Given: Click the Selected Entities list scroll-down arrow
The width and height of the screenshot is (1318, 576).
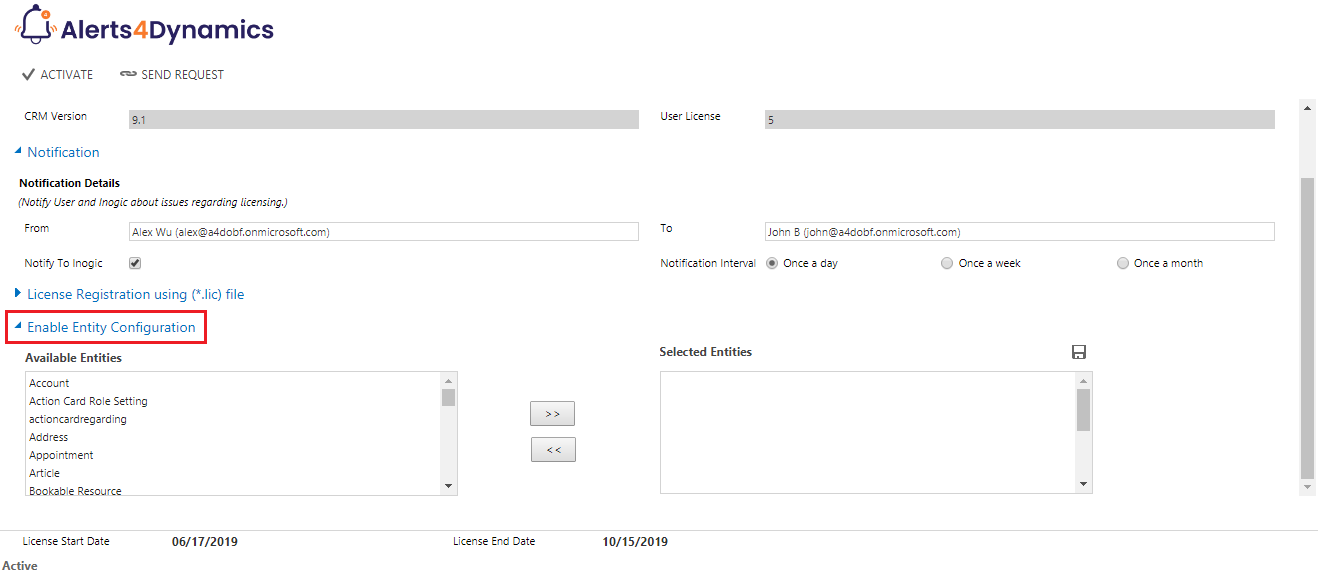Looking at the screenshot, I should 1083,485.
